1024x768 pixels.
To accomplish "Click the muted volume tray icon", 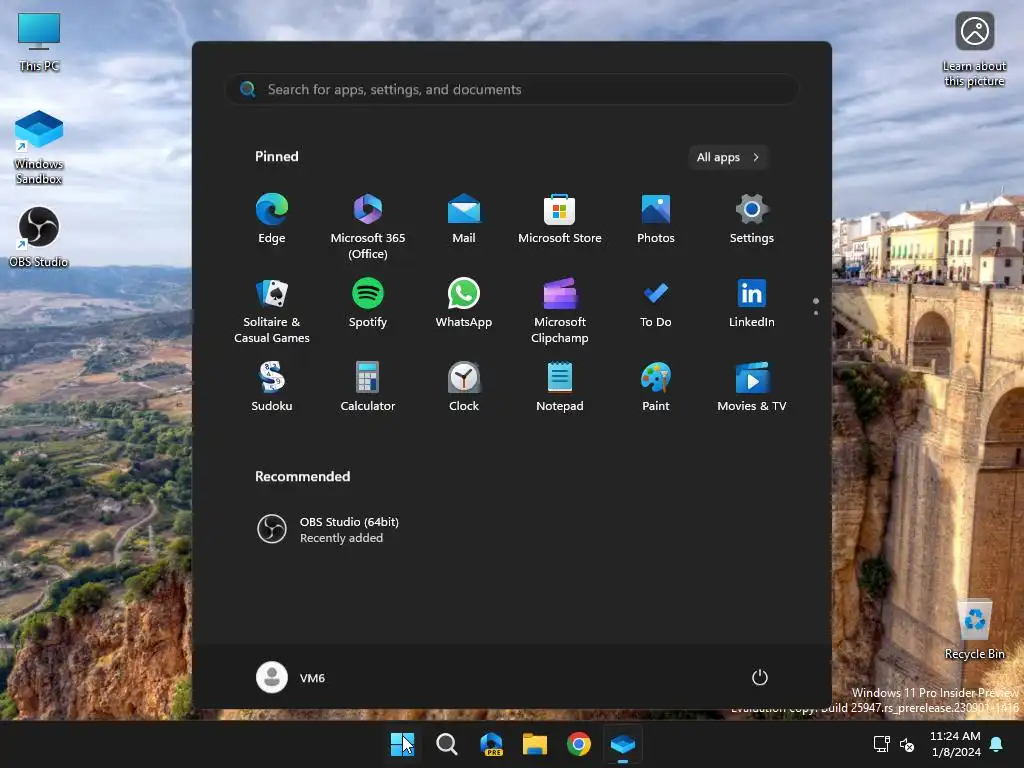I will (907, 744).
